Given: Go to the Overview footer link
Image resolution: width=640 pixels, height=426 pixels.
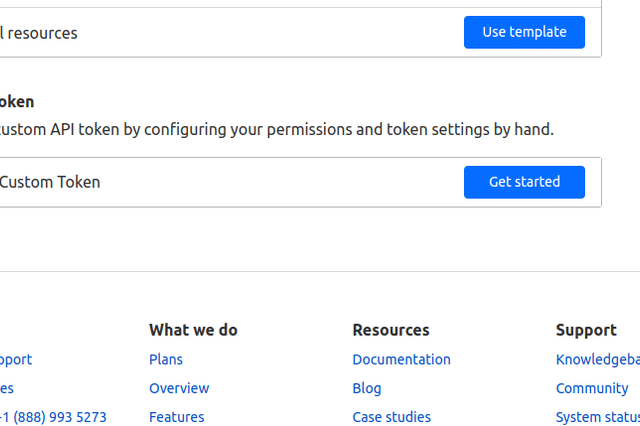Looking at the screenshot, I should pyautogui.click(x=179, y=388).
